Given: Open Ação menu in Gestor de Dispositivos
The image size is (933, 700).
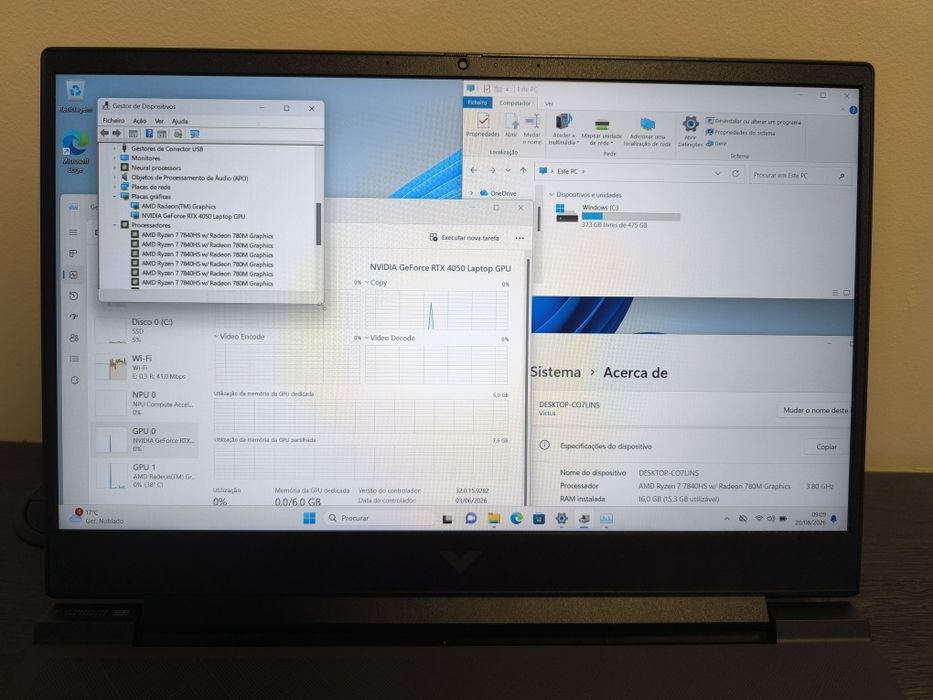Looking at the screenshot, I should point(140,121).
